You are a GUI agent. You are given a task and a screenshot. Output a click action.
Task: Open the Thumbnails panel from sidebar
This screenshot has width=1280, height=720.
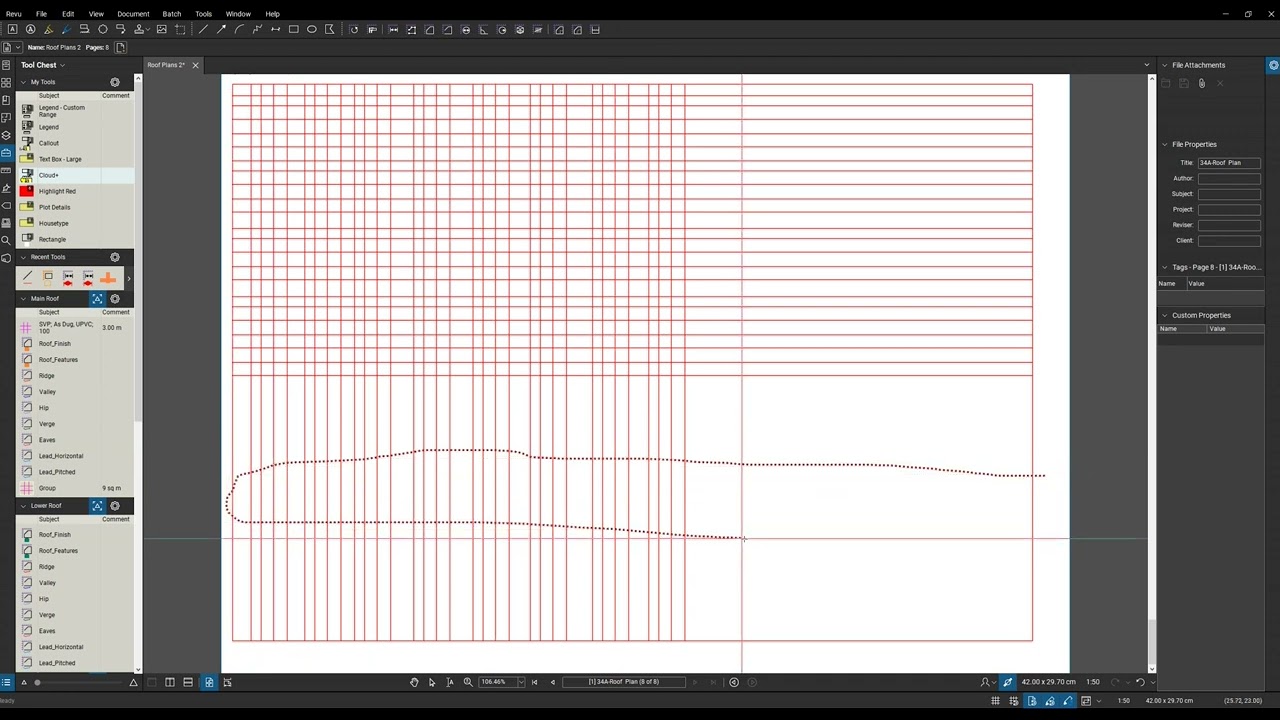(x=6, y=82)
